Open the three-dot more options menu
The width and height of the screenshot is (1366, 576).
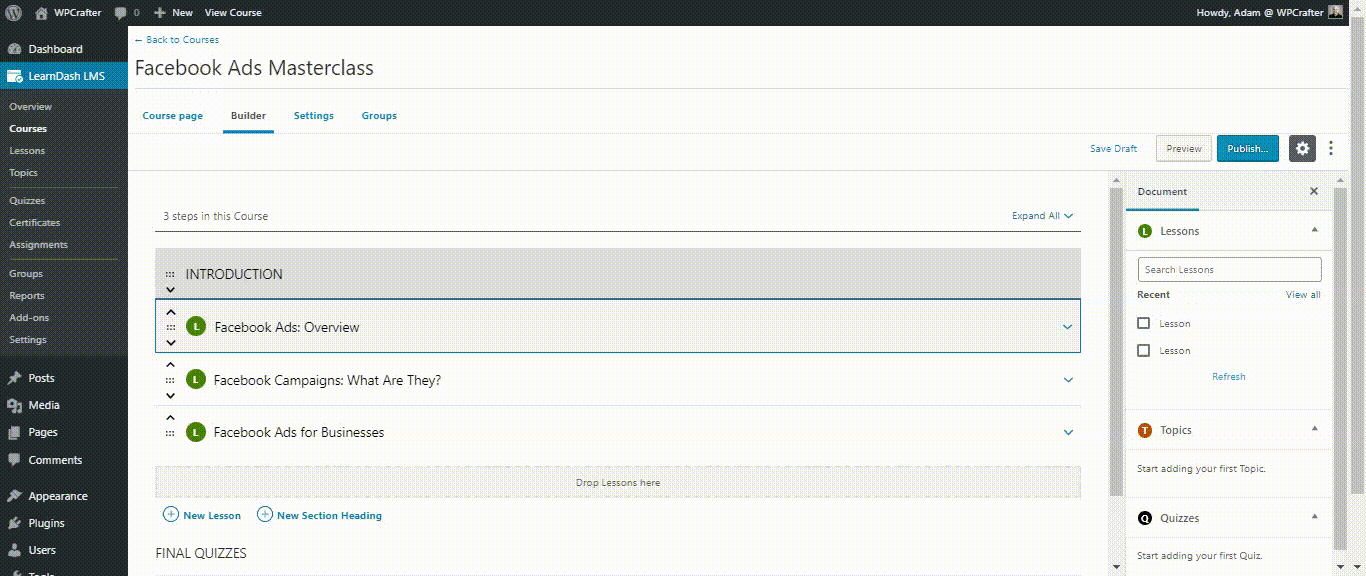point(1331,148)
